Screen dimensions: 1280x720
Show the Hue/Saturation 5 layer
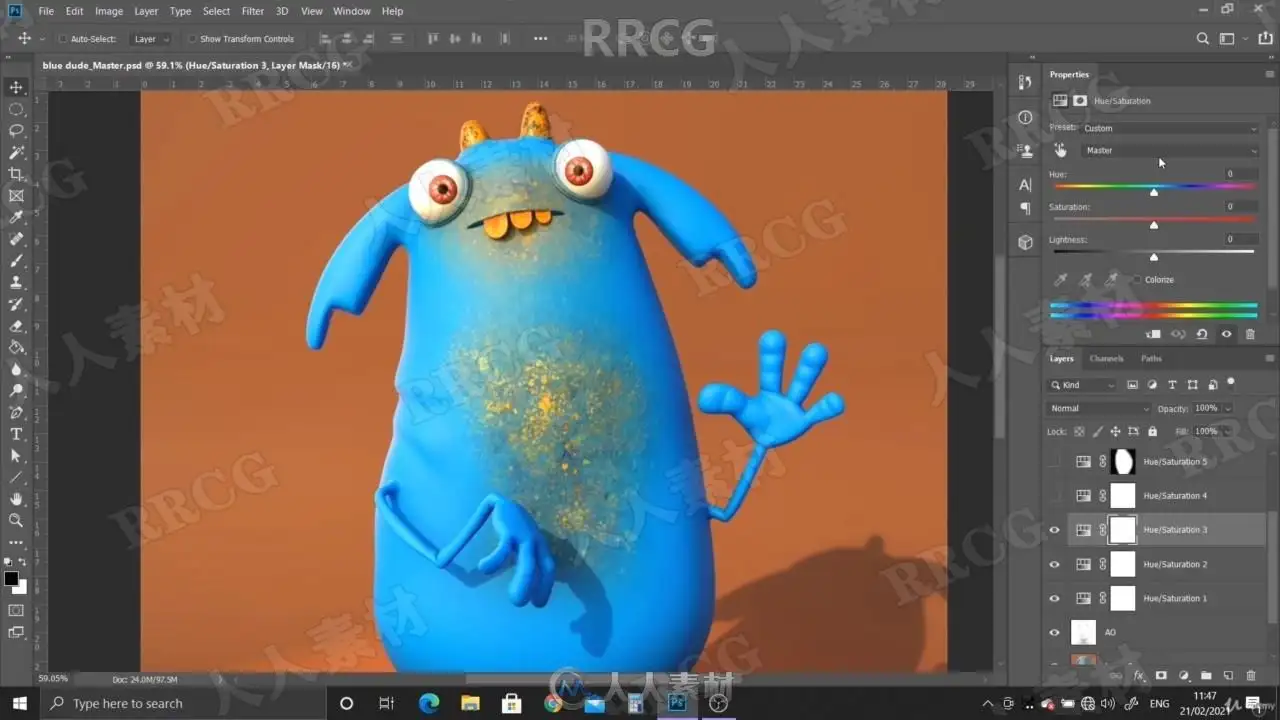[x=1054, y=462]
